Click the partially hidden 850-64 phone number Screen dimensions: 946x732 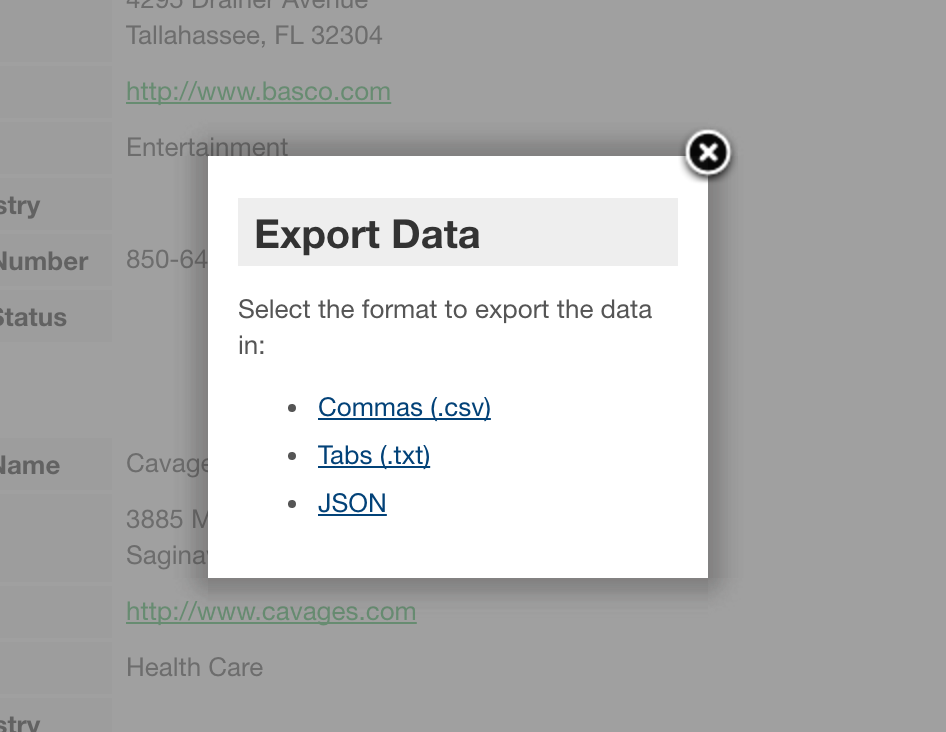[166, 260]
